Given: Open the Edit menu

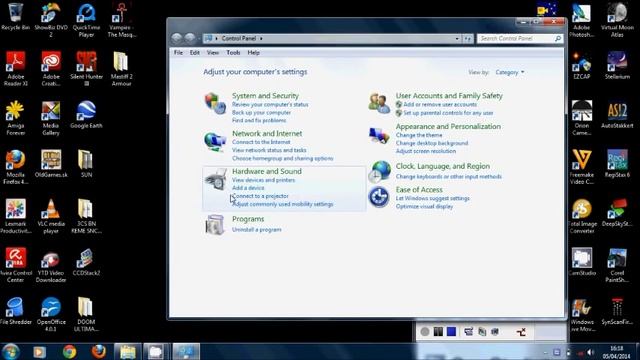Looking at the screenshot, I should [x=195, y=53].
